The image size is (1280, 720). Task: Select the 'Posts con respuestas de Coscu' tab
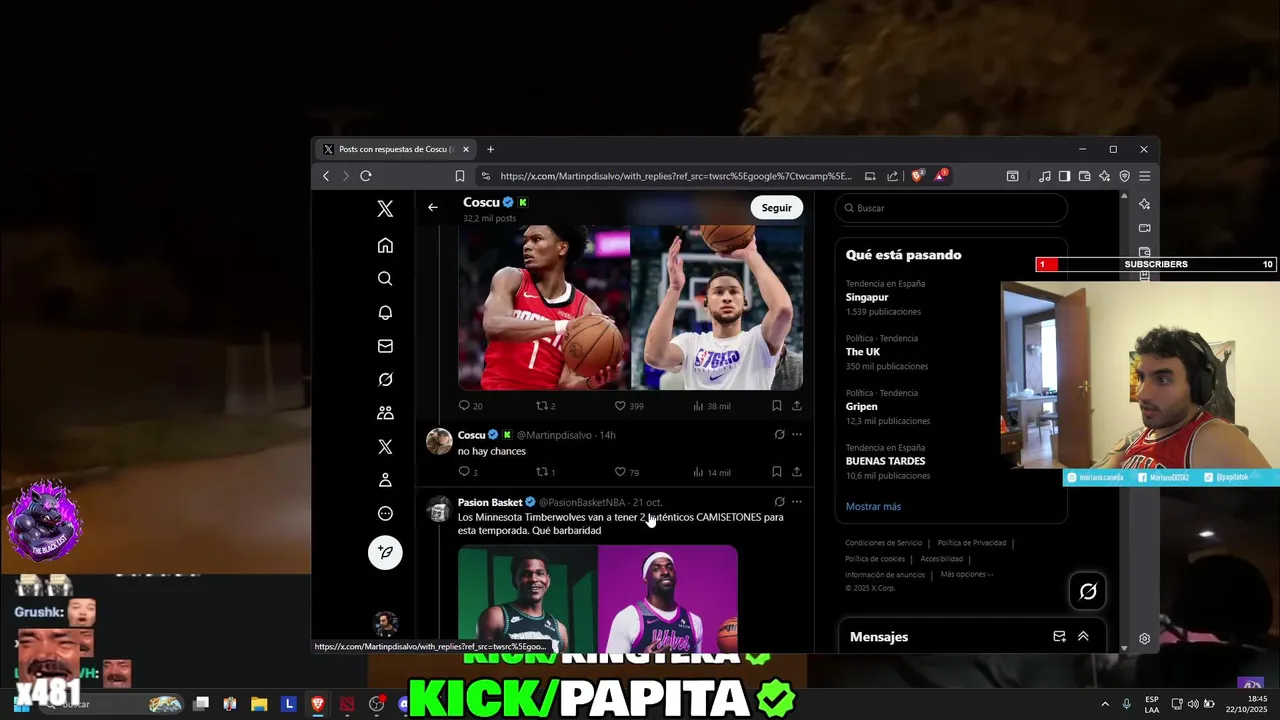pos(396,149)
